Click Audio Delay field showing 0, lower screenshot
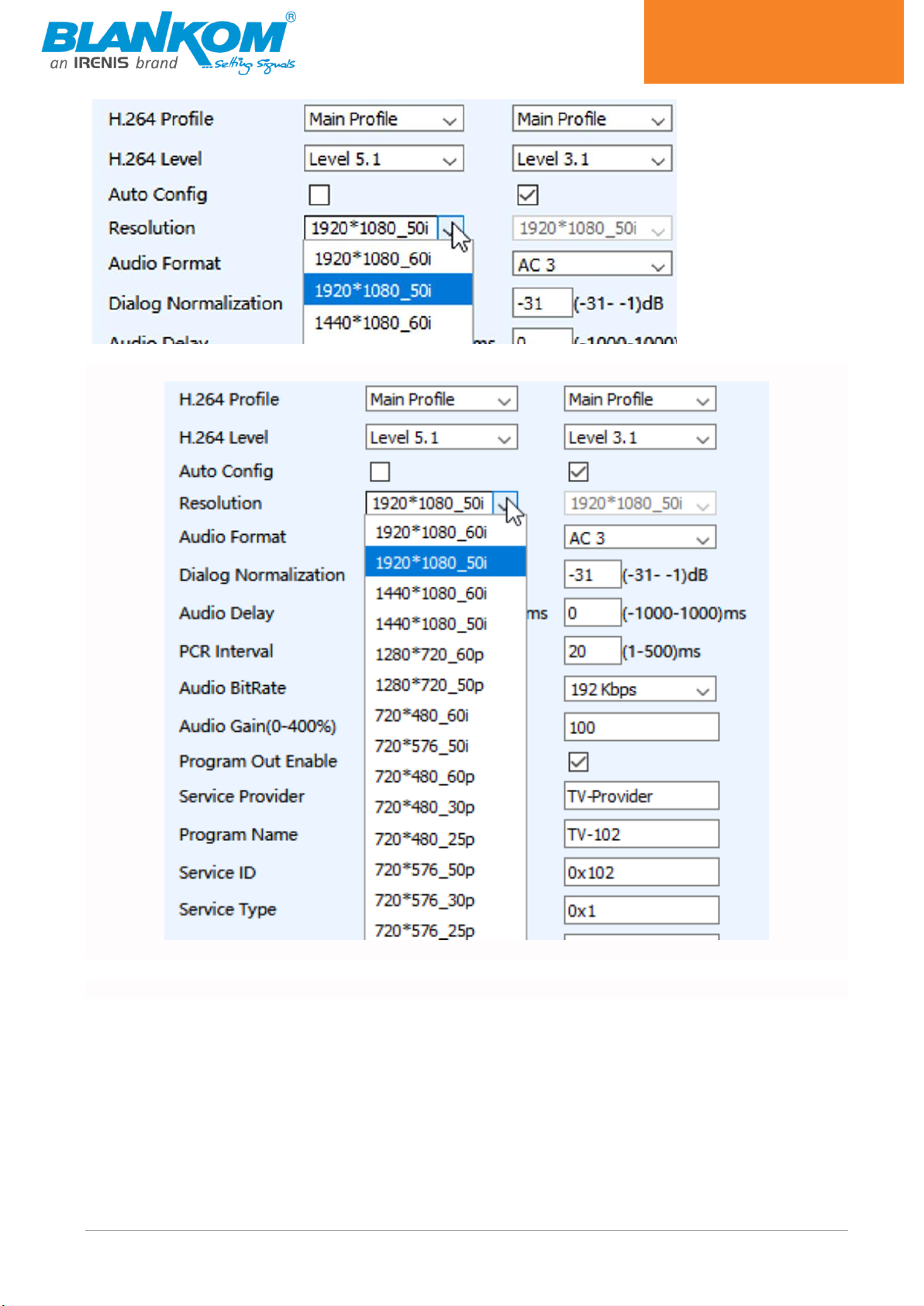 592,613
